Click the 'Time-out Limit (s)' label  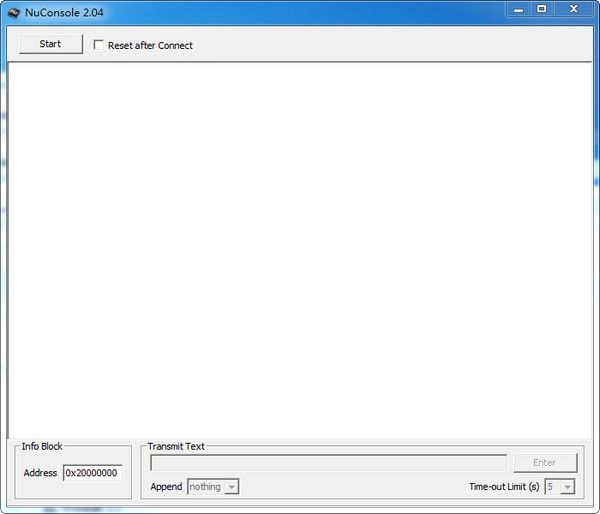[504, 487]
